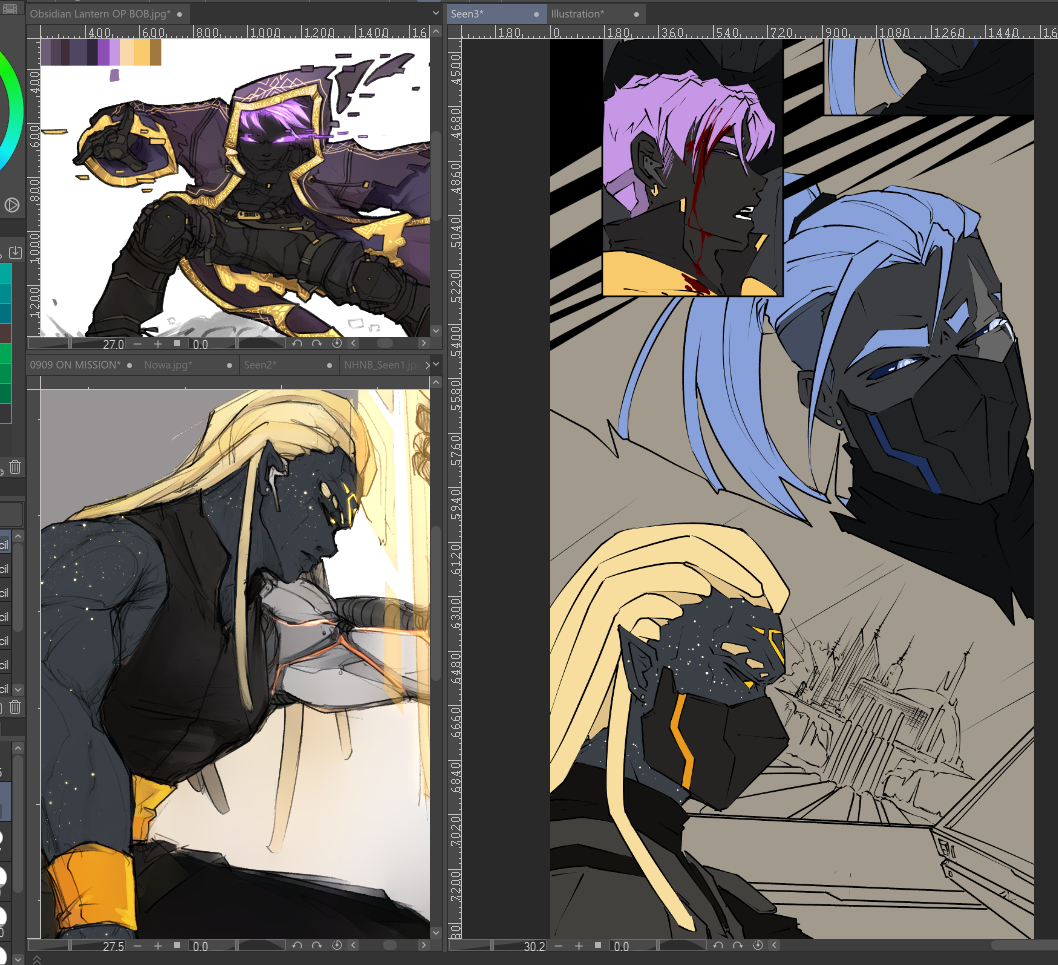Click the brush list up arrow

click(x=18, y=536)
